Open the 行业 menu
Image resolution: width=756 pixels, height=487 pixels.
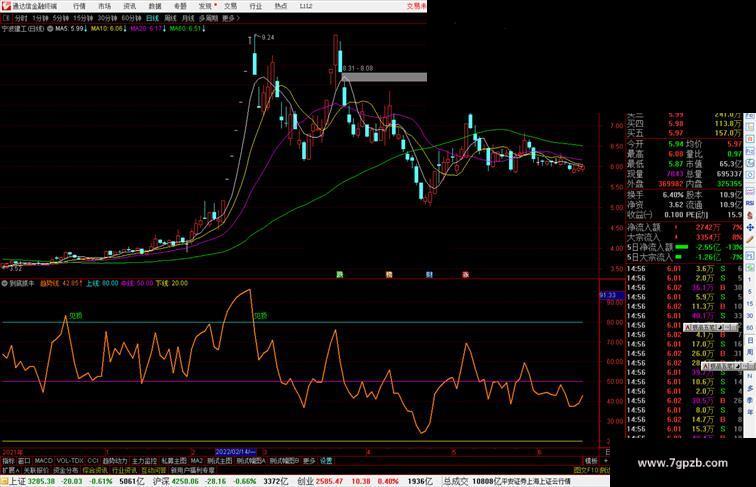tap(256, 6)
